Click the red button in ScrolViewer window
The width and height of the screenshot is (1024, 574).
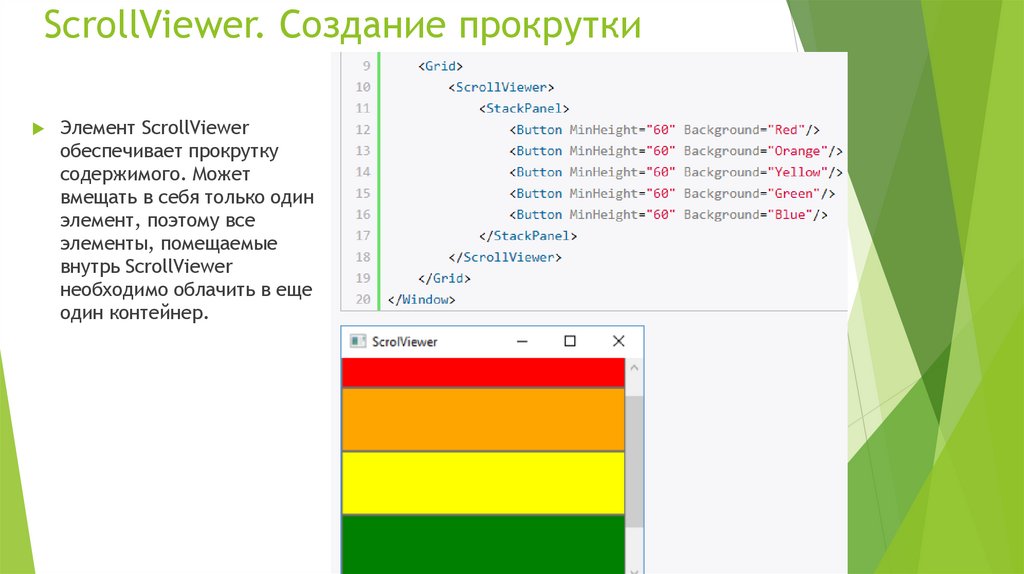click(483, 372)
